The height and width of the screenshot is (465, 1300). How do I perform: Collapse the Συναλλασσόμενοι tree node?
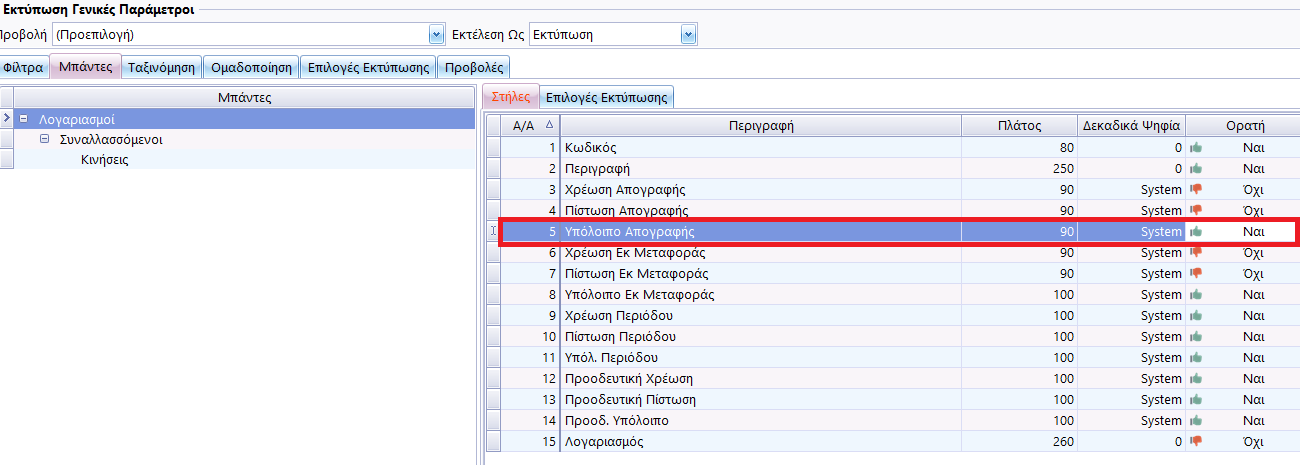[44, 140]
